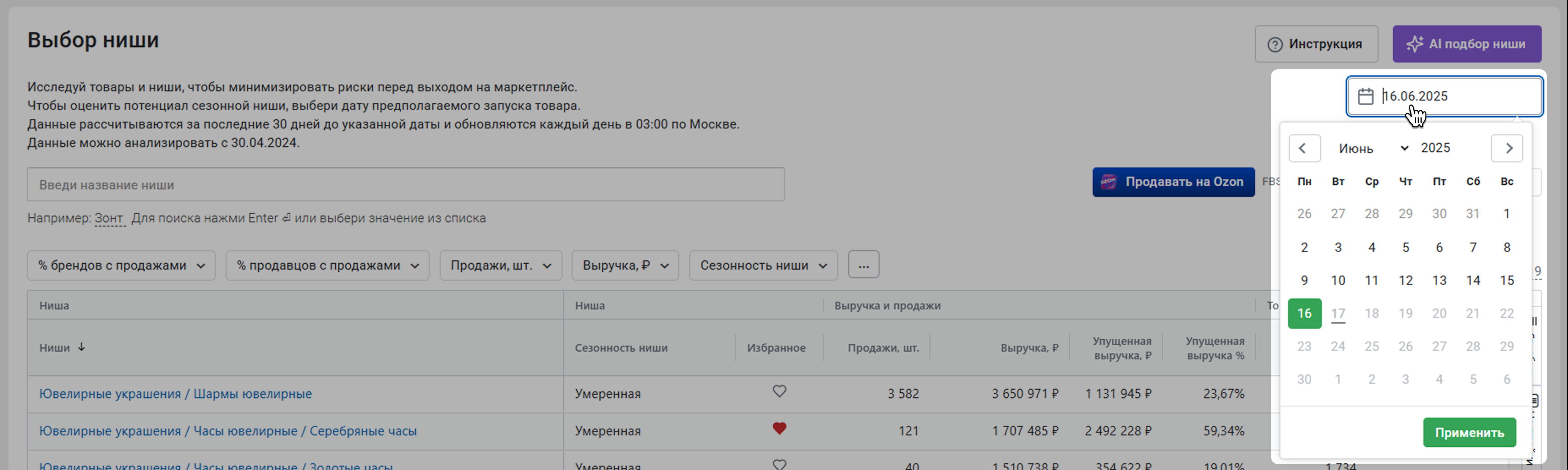Expand Сезонность ниши filter

click(763, 266)
